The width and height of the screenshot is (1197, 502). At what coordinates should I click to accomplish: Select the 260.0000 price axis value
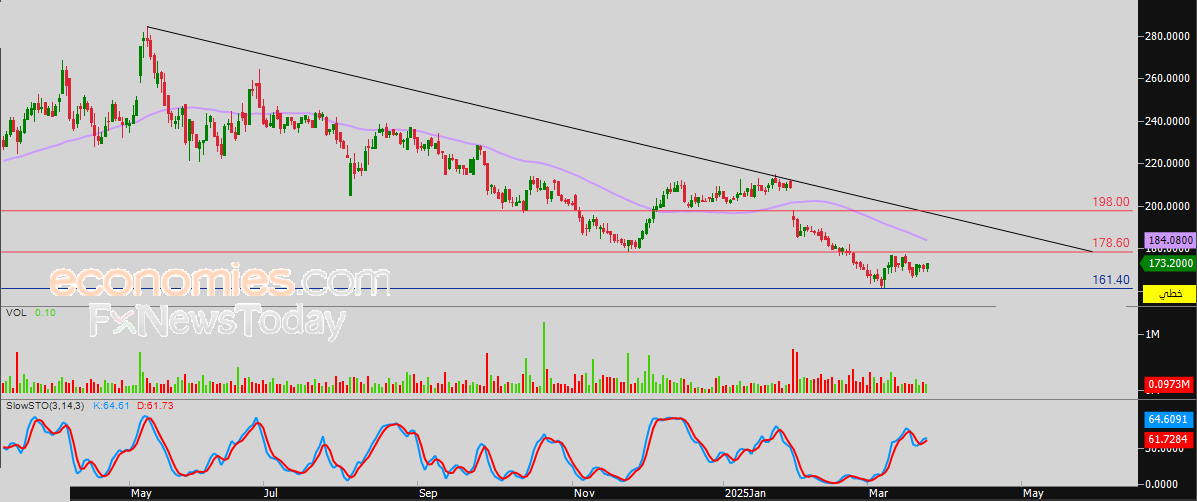(1166, 79)
